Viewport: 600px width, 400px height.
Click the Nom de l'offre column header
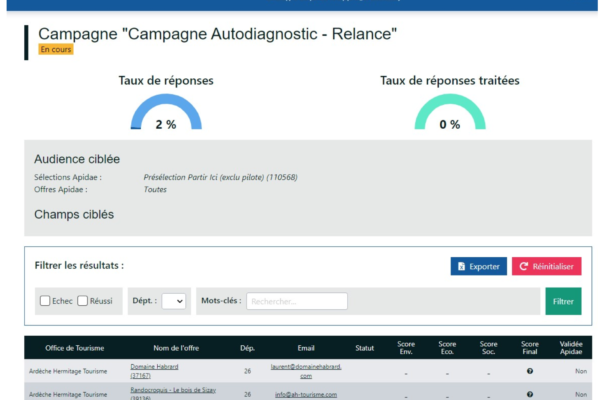(176, 348)
